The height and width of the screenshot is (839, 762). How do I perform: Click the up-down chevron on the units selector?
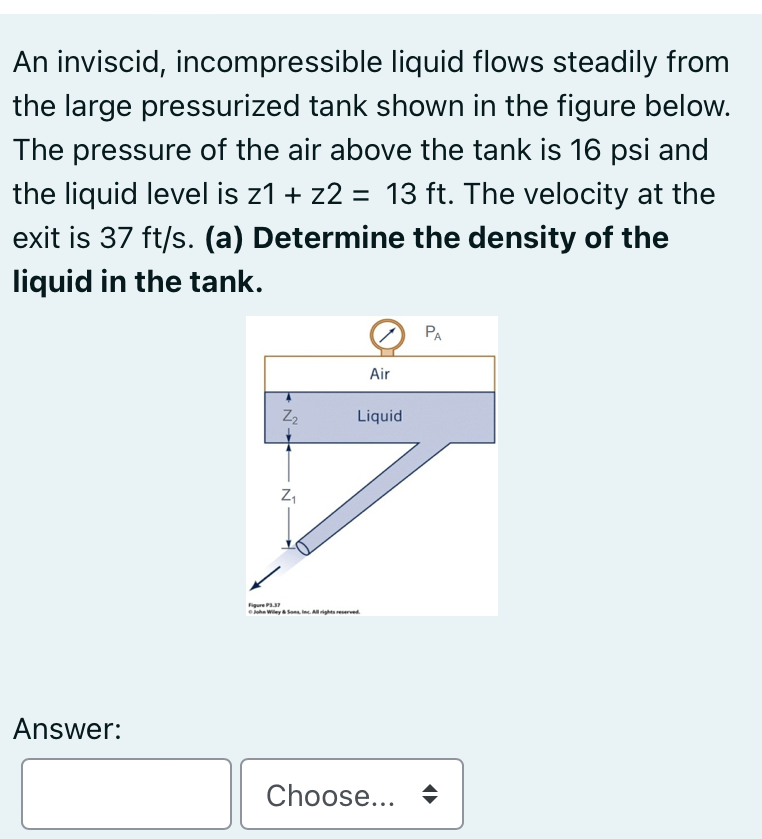point(432,794)
